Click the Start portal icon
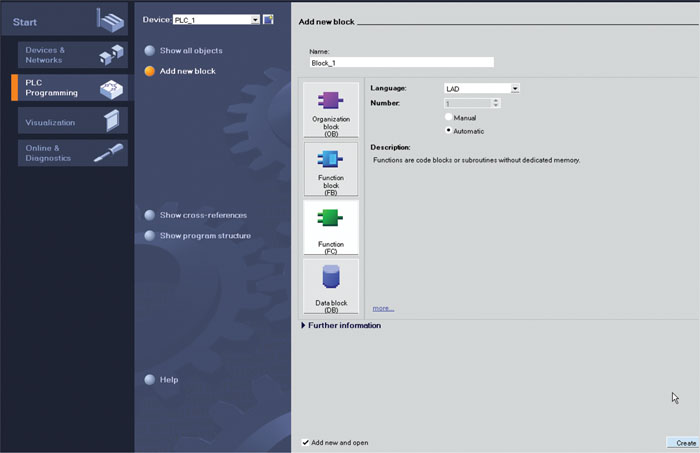 [111, 21]
